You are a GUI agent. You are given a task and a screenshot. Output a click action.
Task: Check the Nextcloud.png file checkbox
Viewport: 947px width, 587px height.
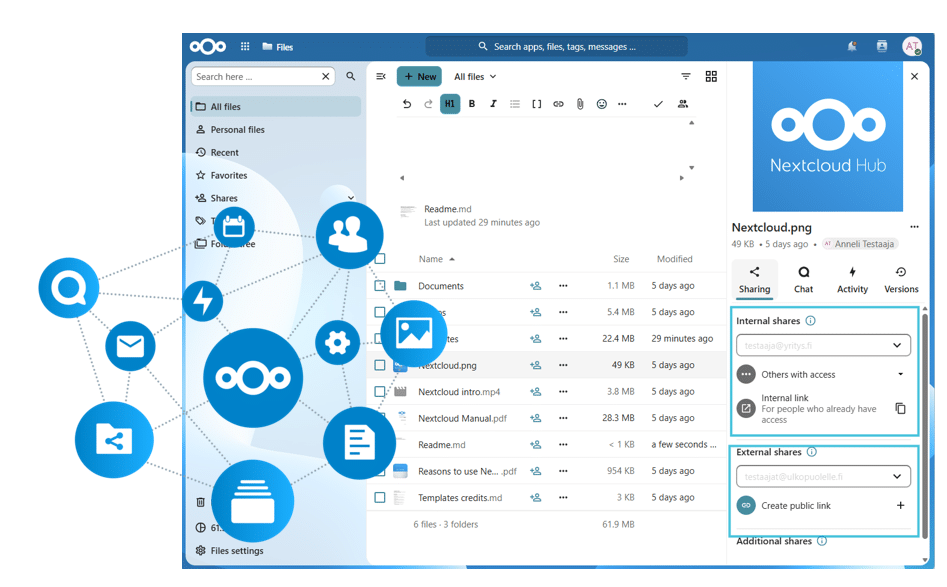click(379, 365)
